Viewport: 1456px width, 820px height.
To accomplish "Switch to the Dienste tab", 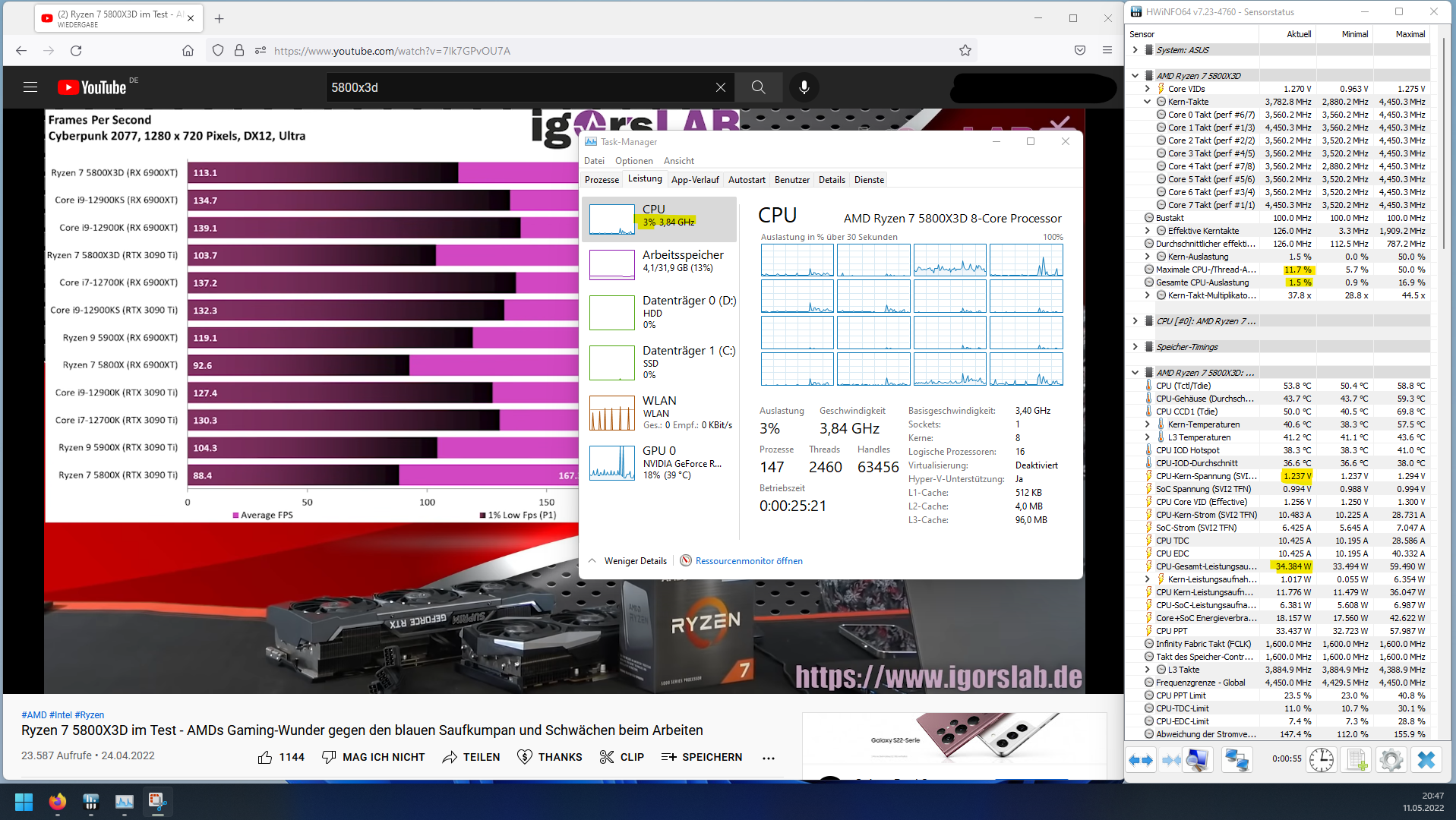I will 869,180.
